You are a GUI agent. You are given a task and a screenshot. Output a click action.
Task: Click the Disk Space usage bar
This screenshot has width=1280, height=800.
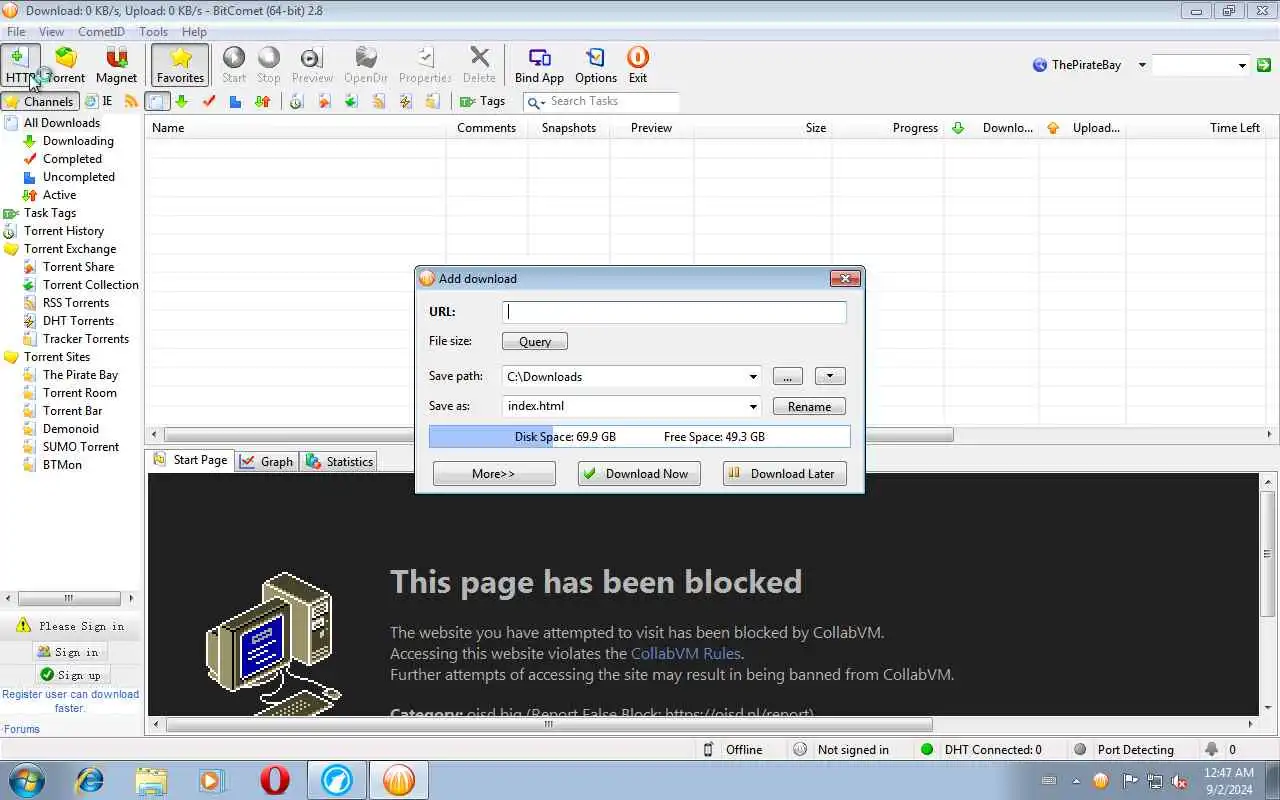639,437
